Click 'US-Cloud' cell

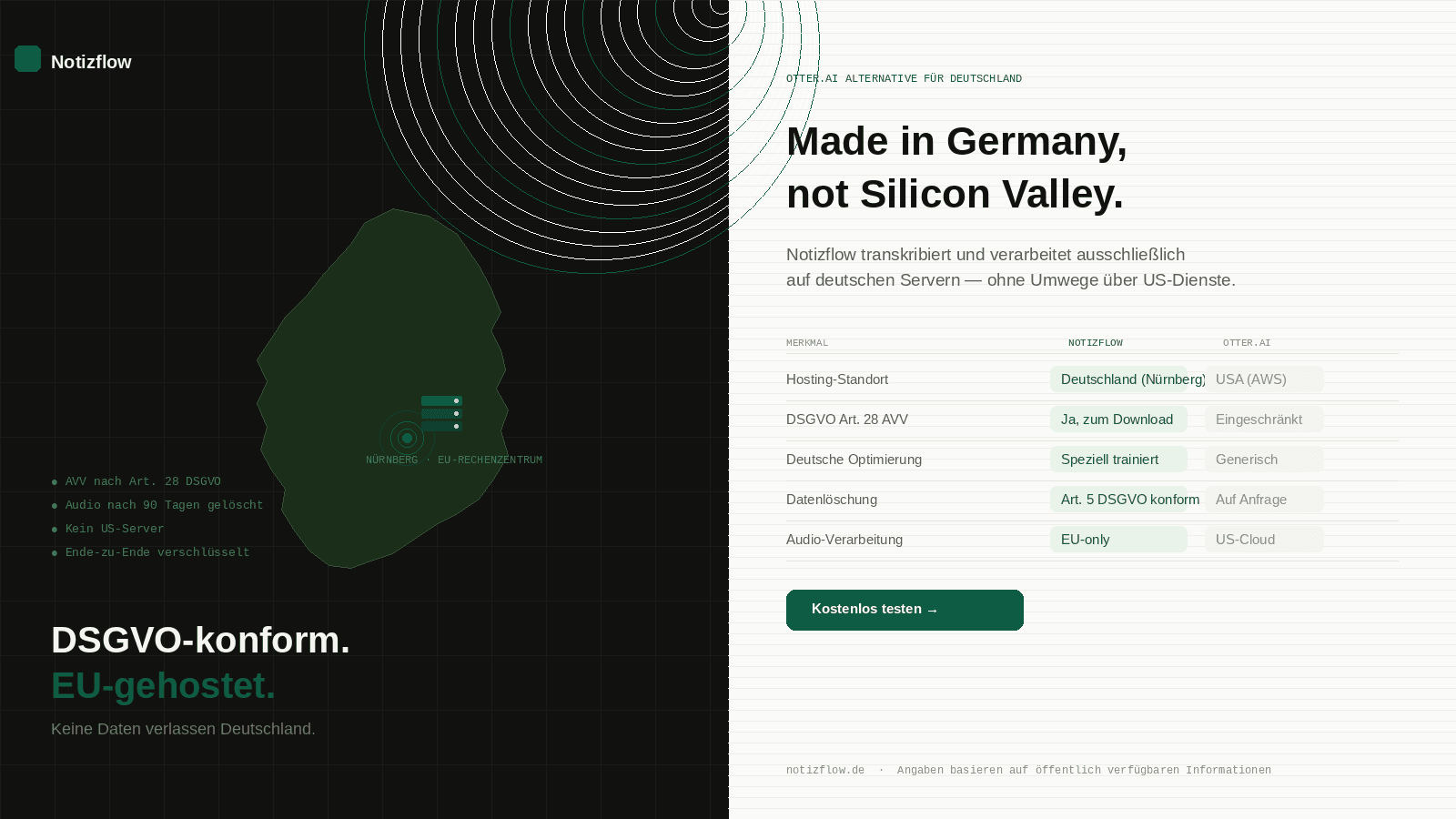pyautogui.click(x=1264, y=540)
